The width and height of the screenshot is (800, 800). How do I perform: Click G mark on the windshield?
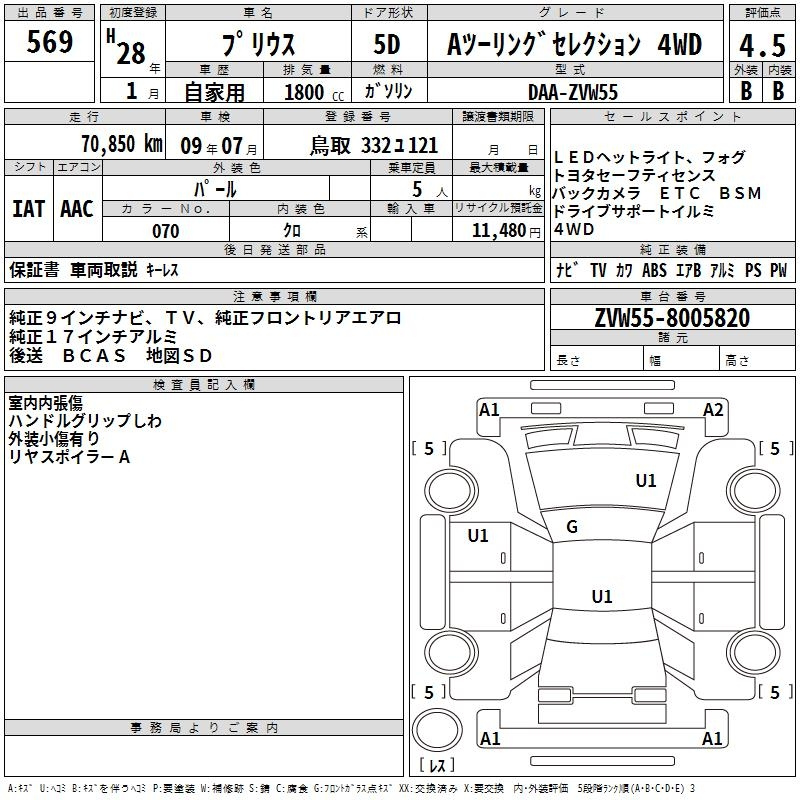pyautogui.click(x=572, y=527)
